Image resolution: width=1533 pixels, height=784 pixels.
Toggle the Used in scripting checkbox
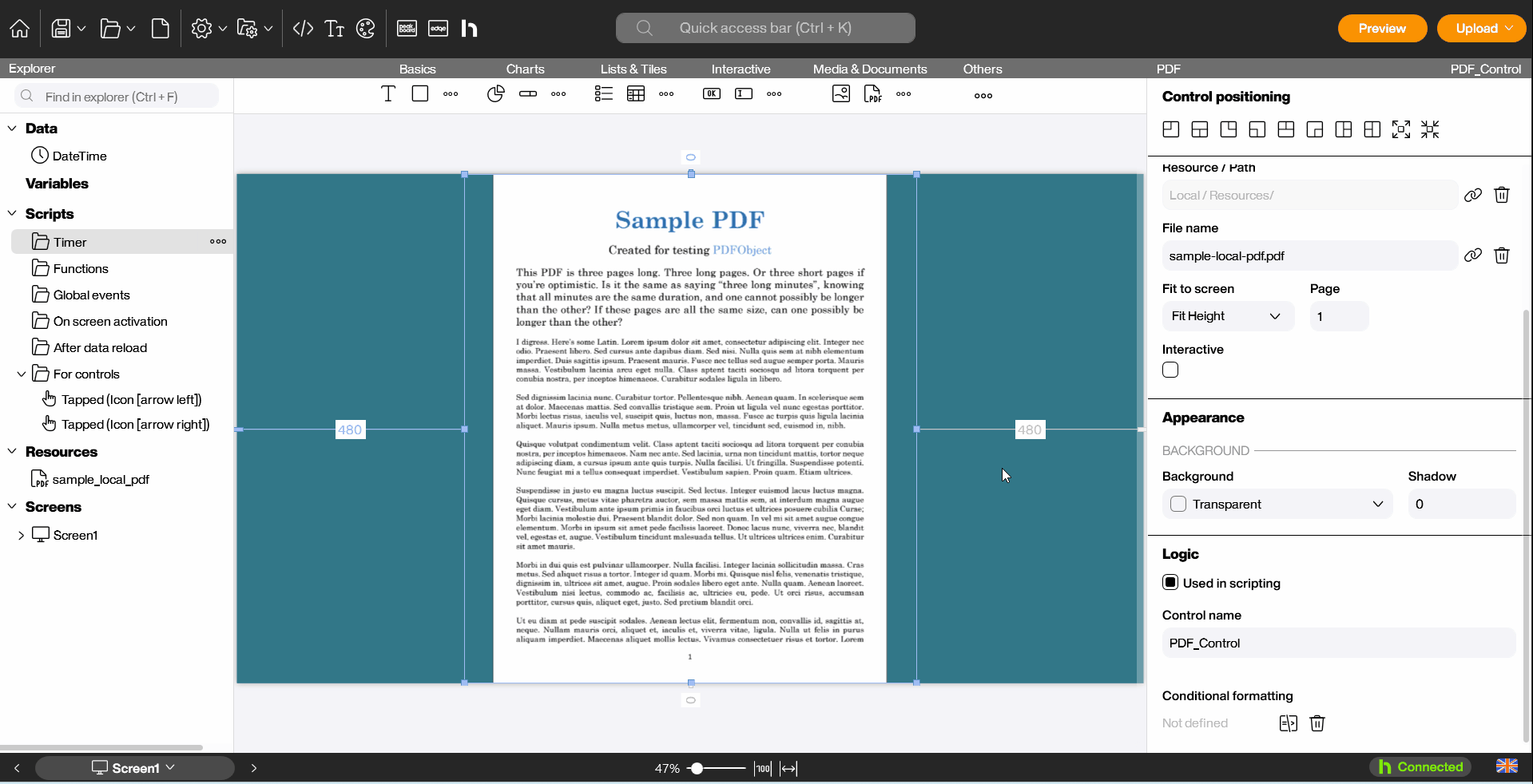coord(1170,583)
